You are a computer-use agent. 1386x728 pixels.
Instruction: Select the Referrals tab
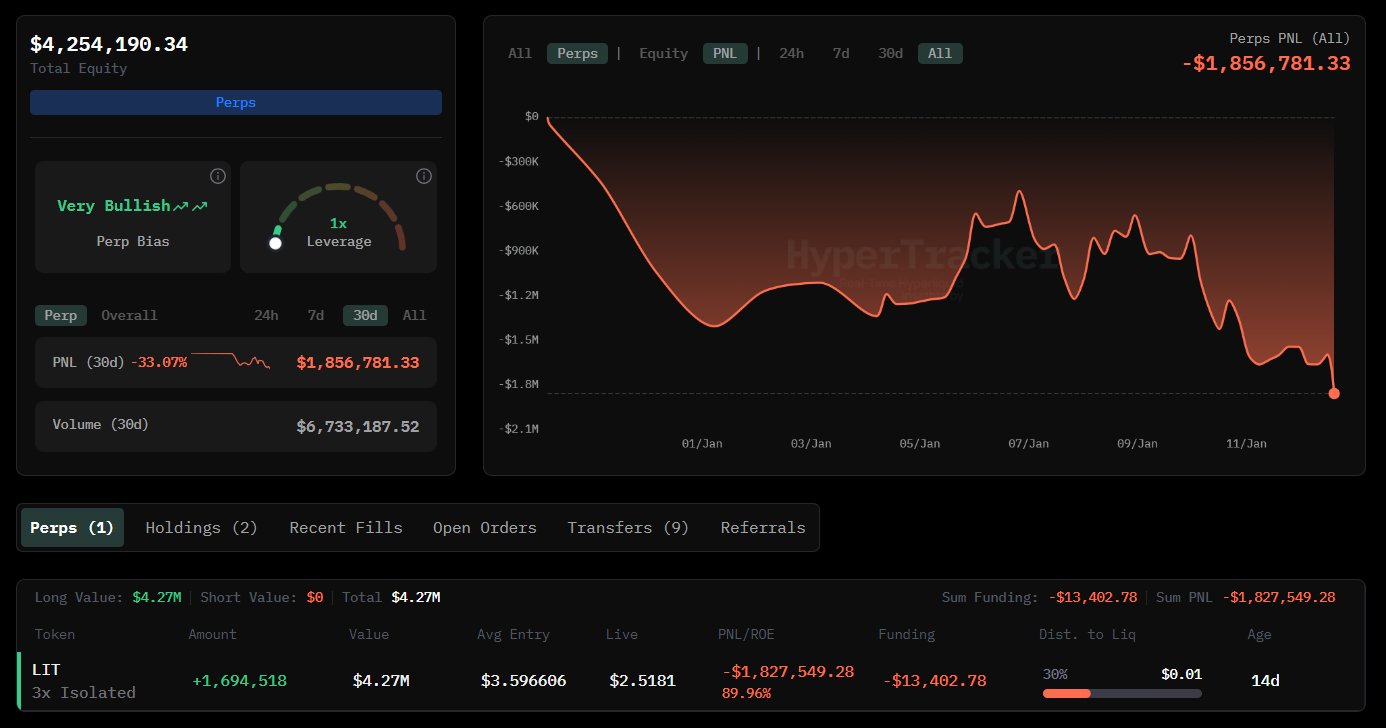tap(763, 527)
